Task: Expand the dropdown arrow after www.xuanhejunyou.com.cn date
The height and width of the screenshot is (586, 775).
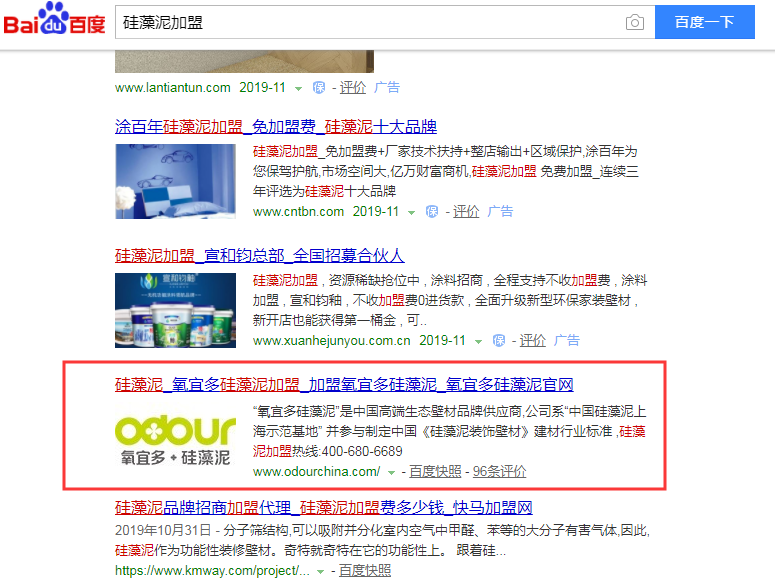Action: pyautogui.click(x=478, y=342)
